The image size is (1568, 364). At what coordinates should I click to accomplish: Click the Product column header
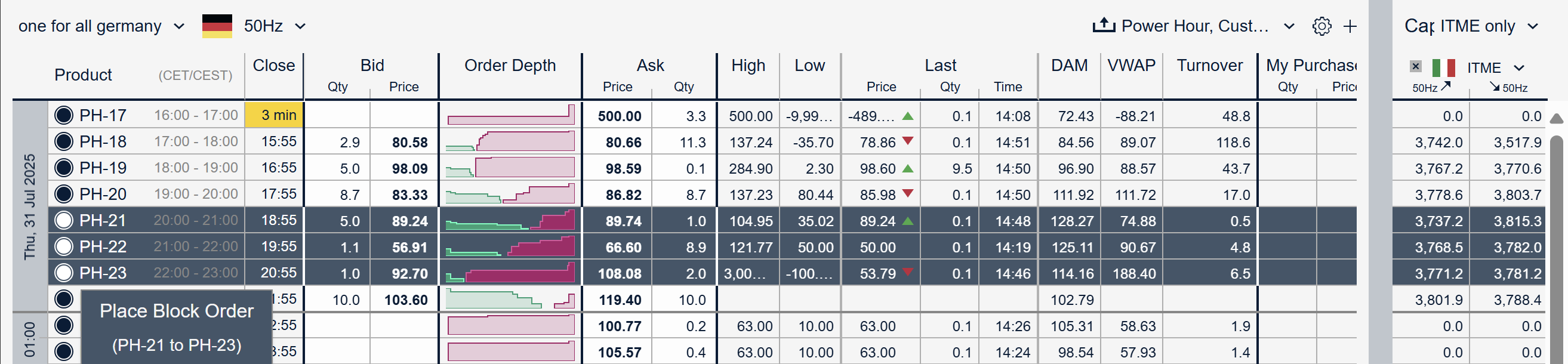(x=83, y=75)
